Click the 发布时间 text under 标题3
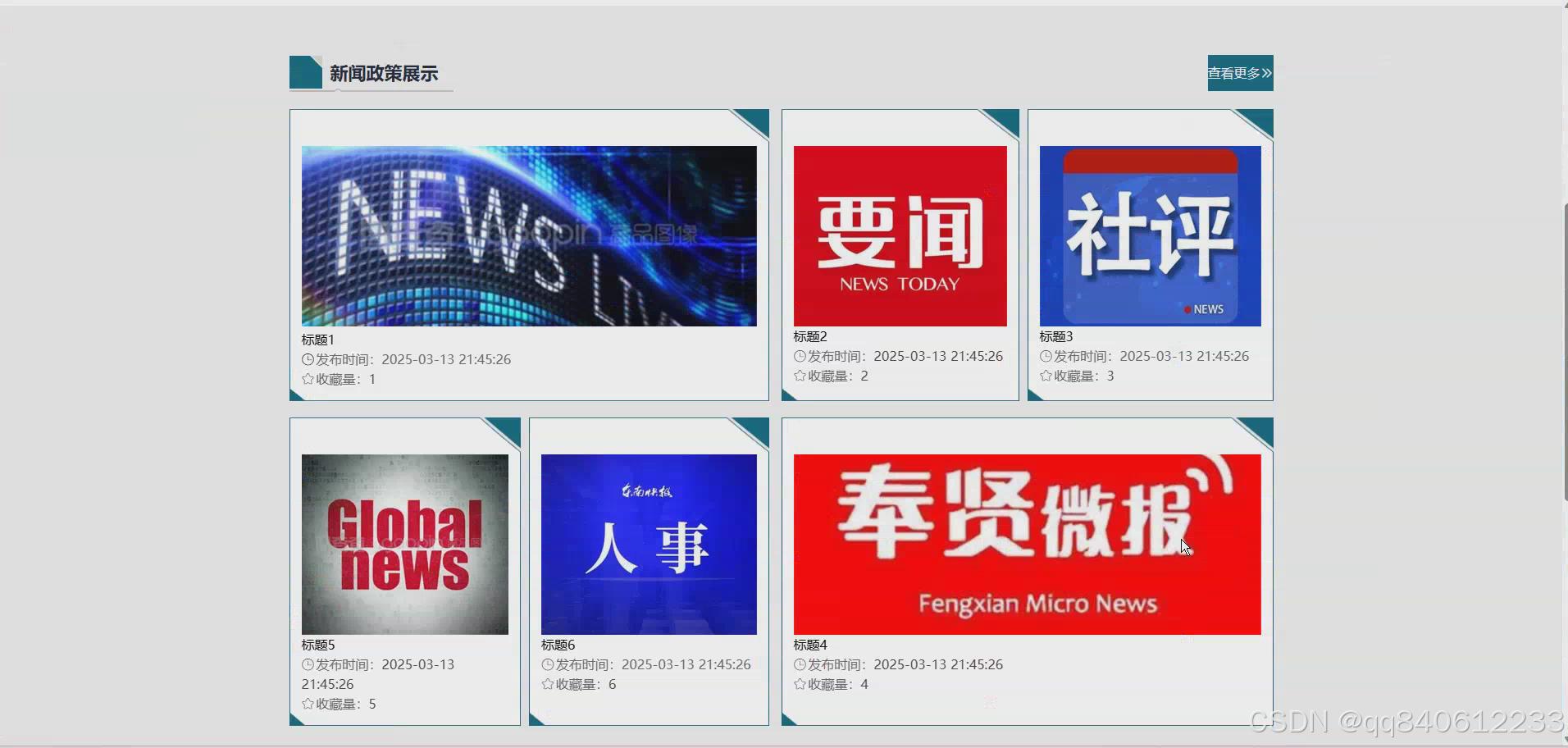Viewport: 1568px width, 748px height. 1151,356
